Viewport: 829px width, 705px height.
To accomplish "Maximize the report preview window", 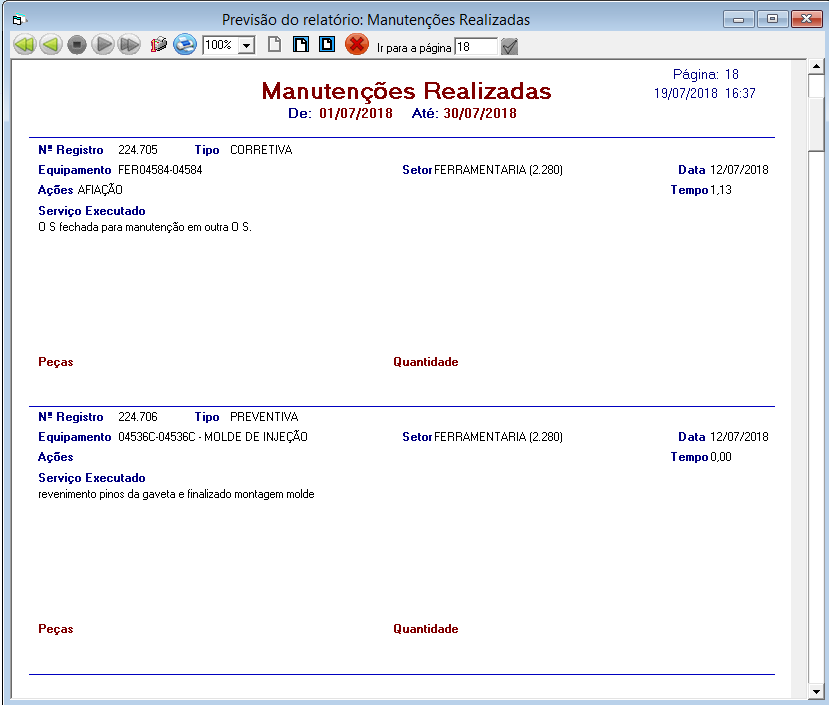I will (x=772, y=19).
